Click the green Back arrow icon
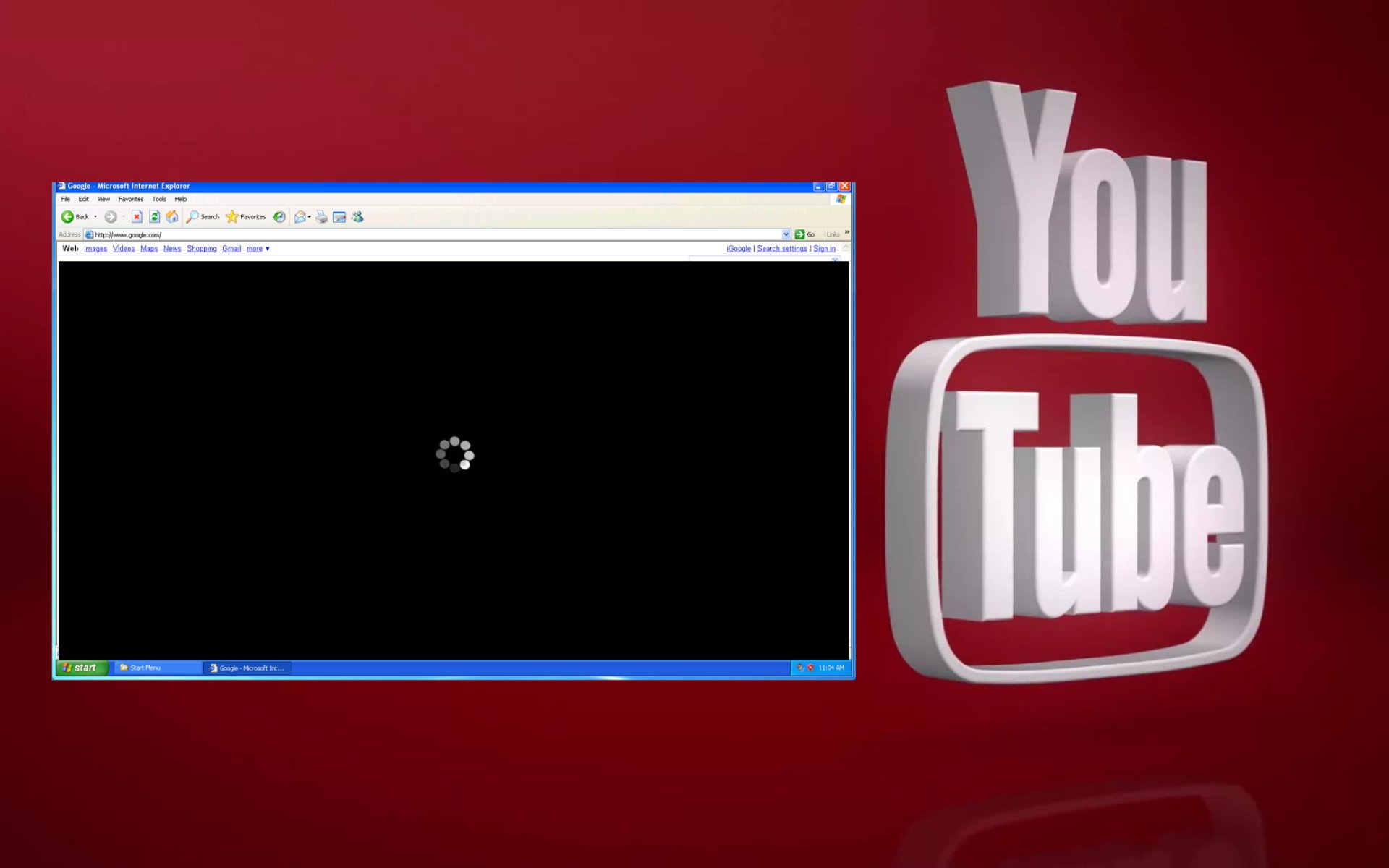Screen dimensions: 1389x868 (x=67, y=216)
